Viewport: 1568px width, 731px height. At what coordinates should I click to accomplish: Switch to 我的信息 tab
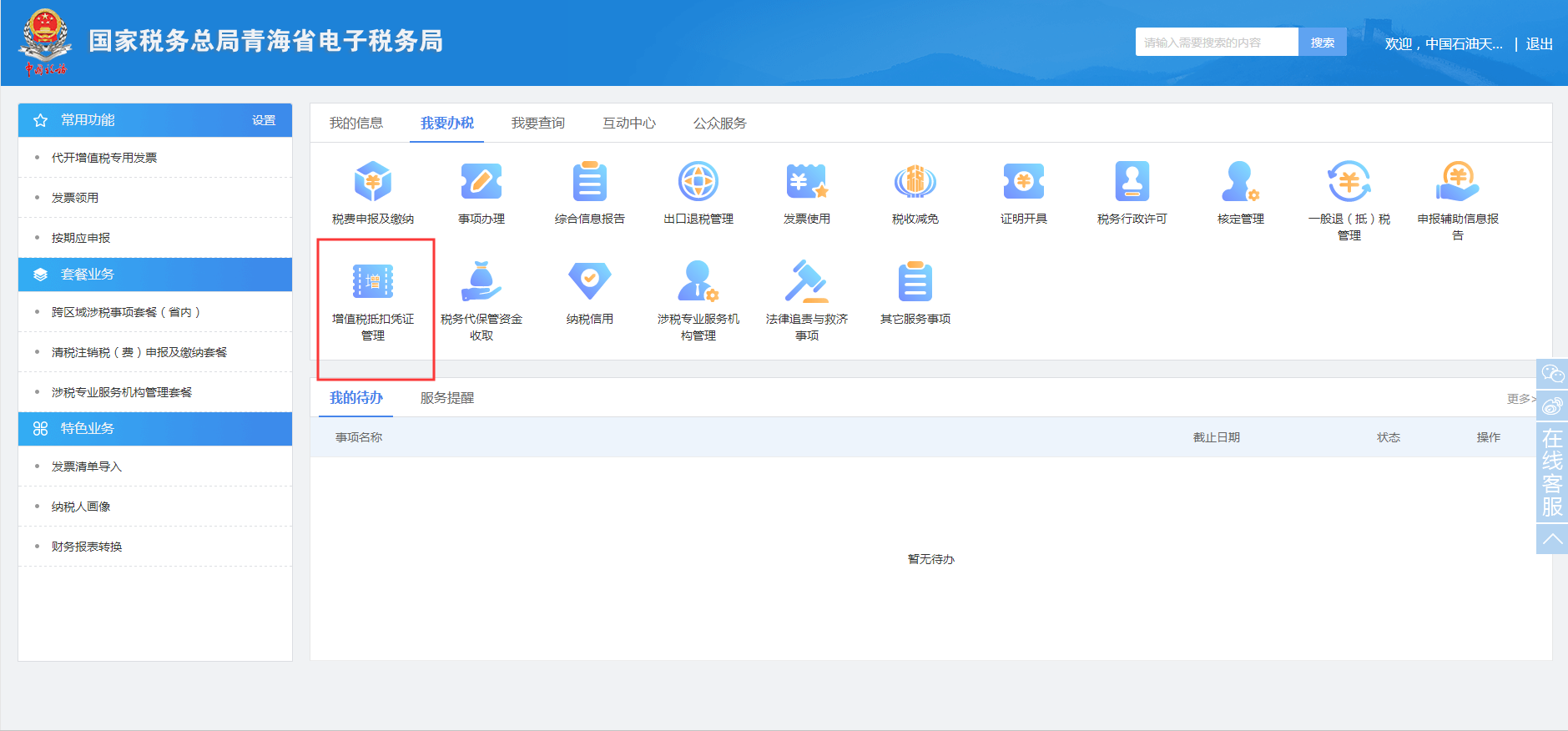point(356,123)
